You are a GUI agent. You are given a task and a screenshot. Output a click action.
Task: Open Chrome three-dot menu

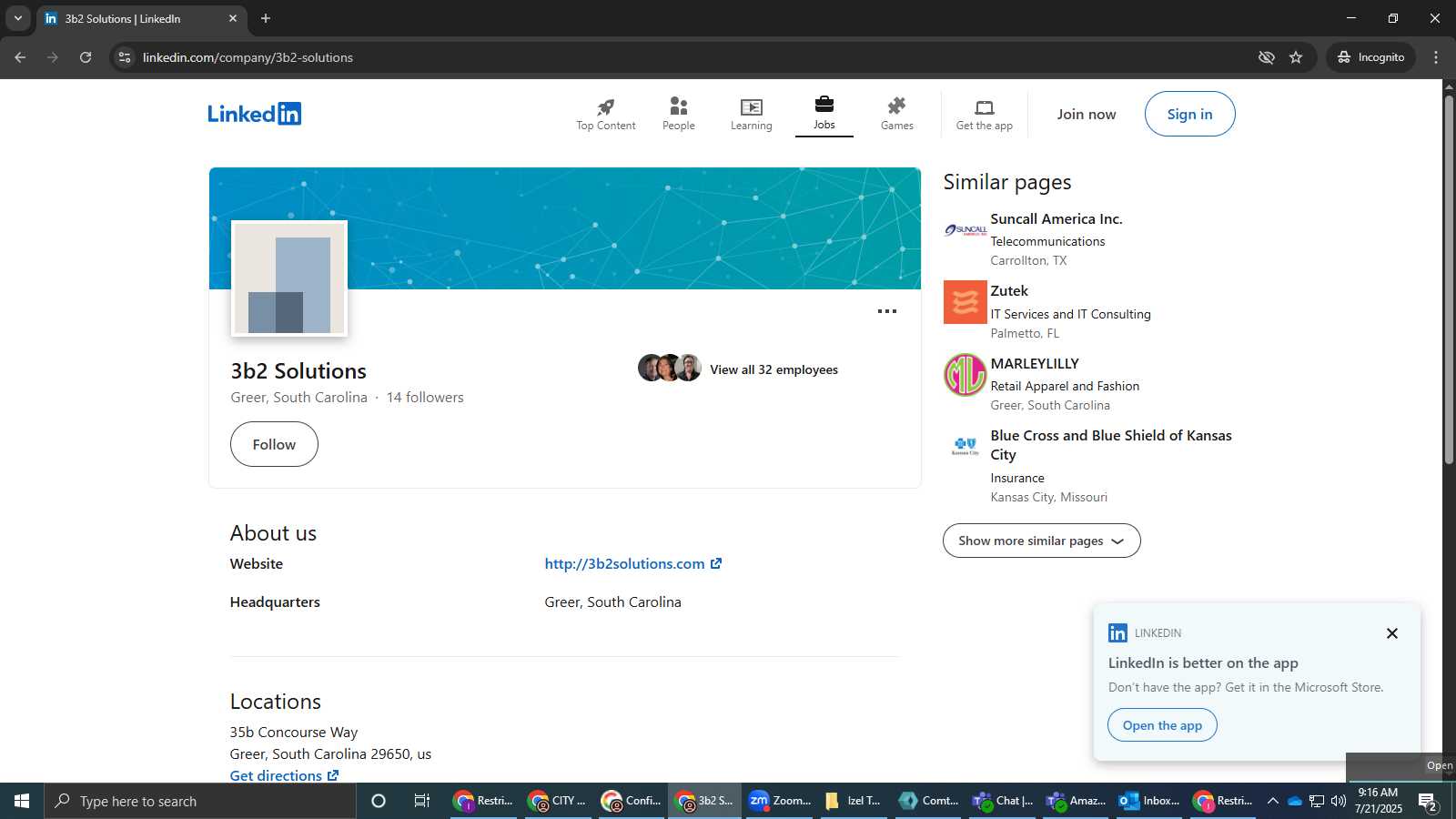click(1436, 57)
